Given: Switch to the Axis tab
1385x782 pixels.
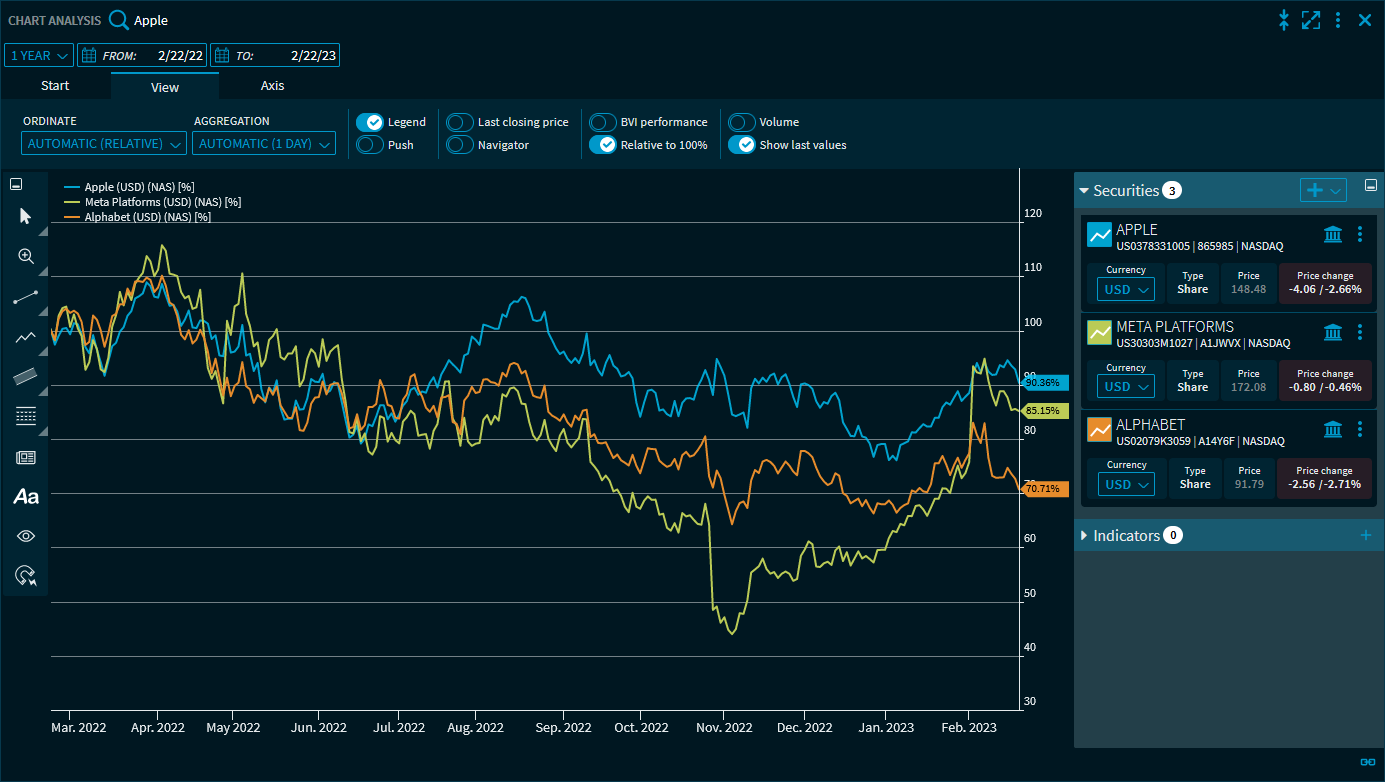Looking at the screenshot, I should click(272, 86).
